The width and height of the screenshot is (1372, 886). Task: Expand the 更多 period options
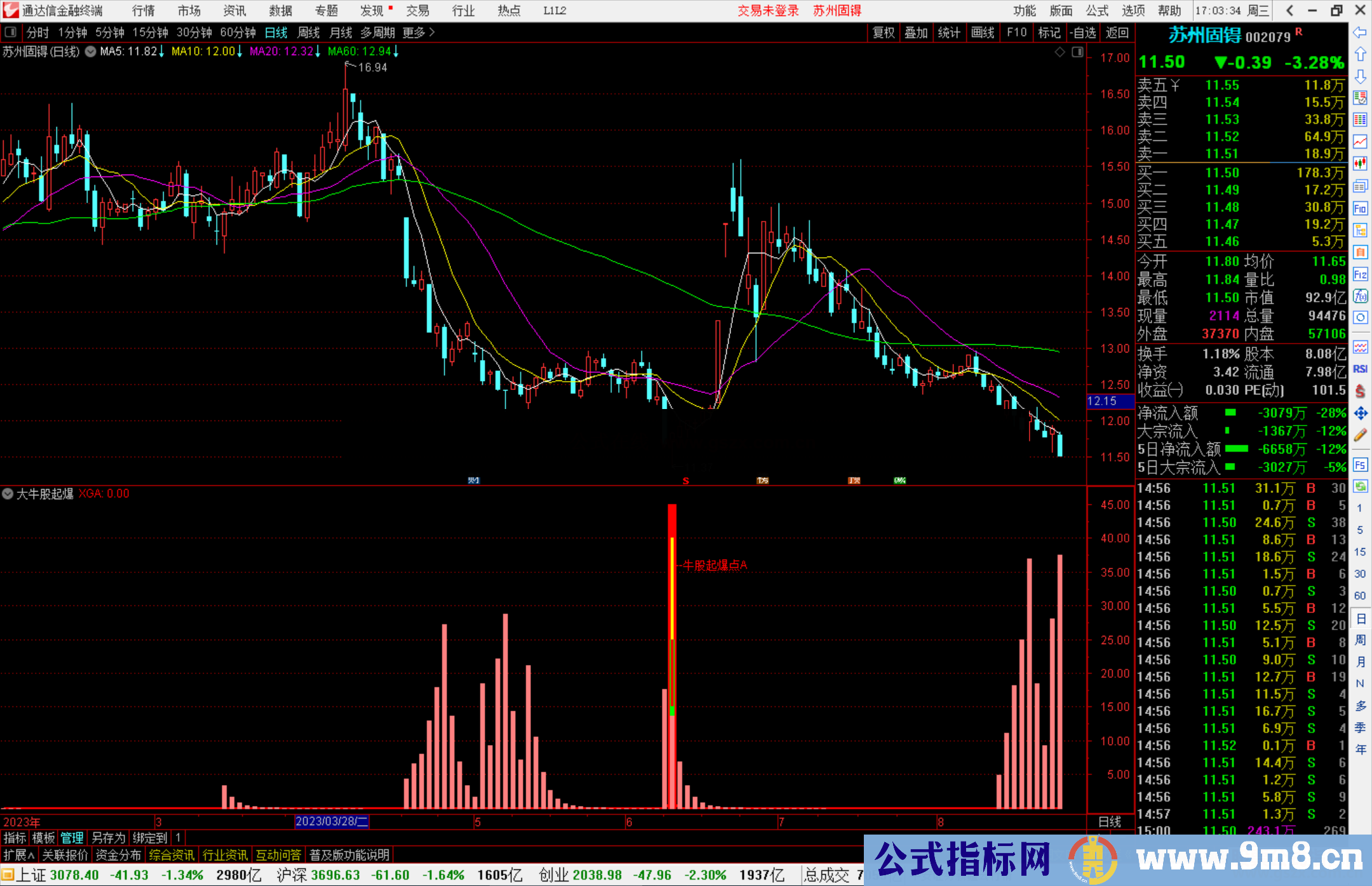[419, 32]
